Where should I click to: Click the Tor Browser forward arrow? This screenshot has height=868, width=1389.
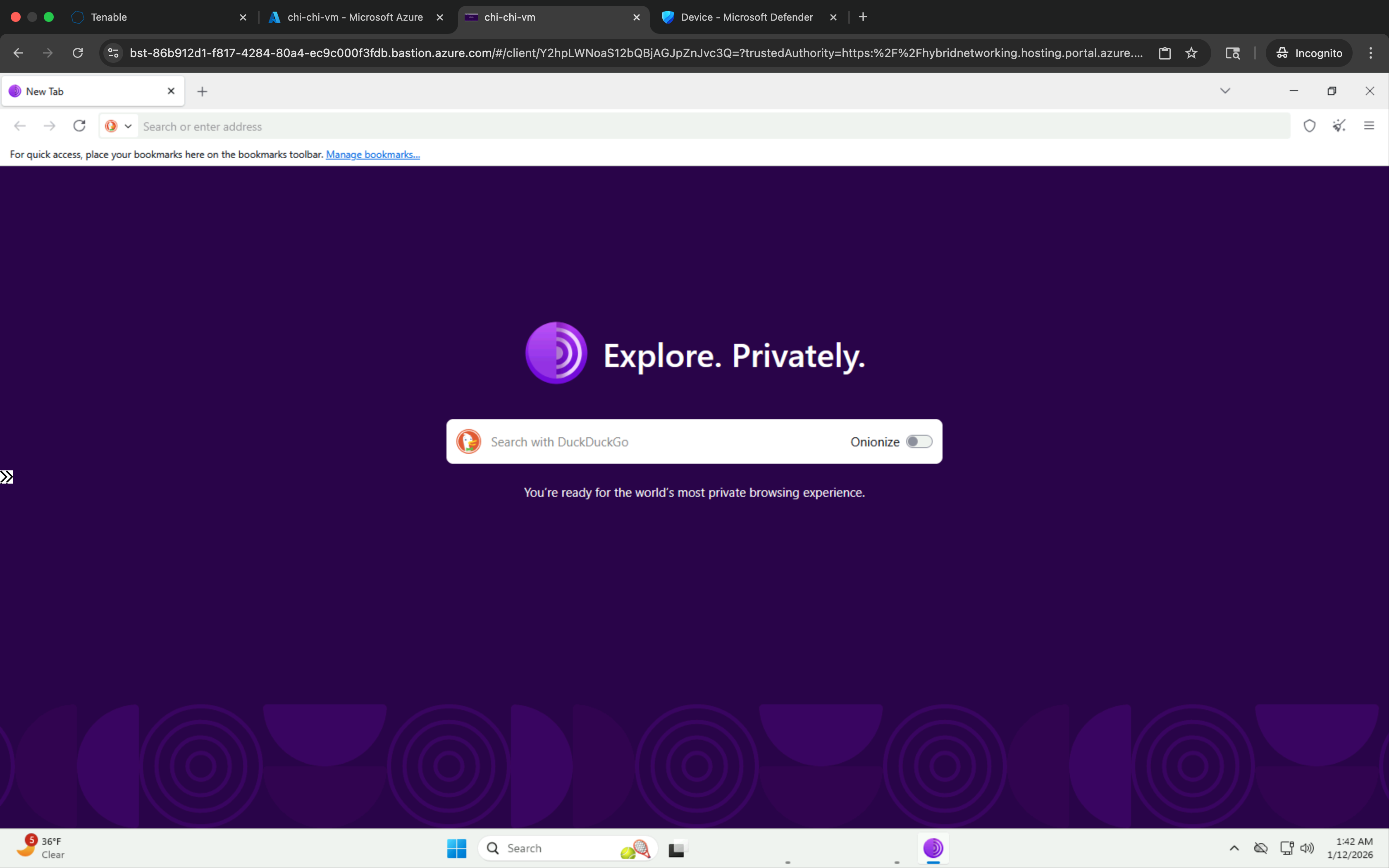coord(49,126)
